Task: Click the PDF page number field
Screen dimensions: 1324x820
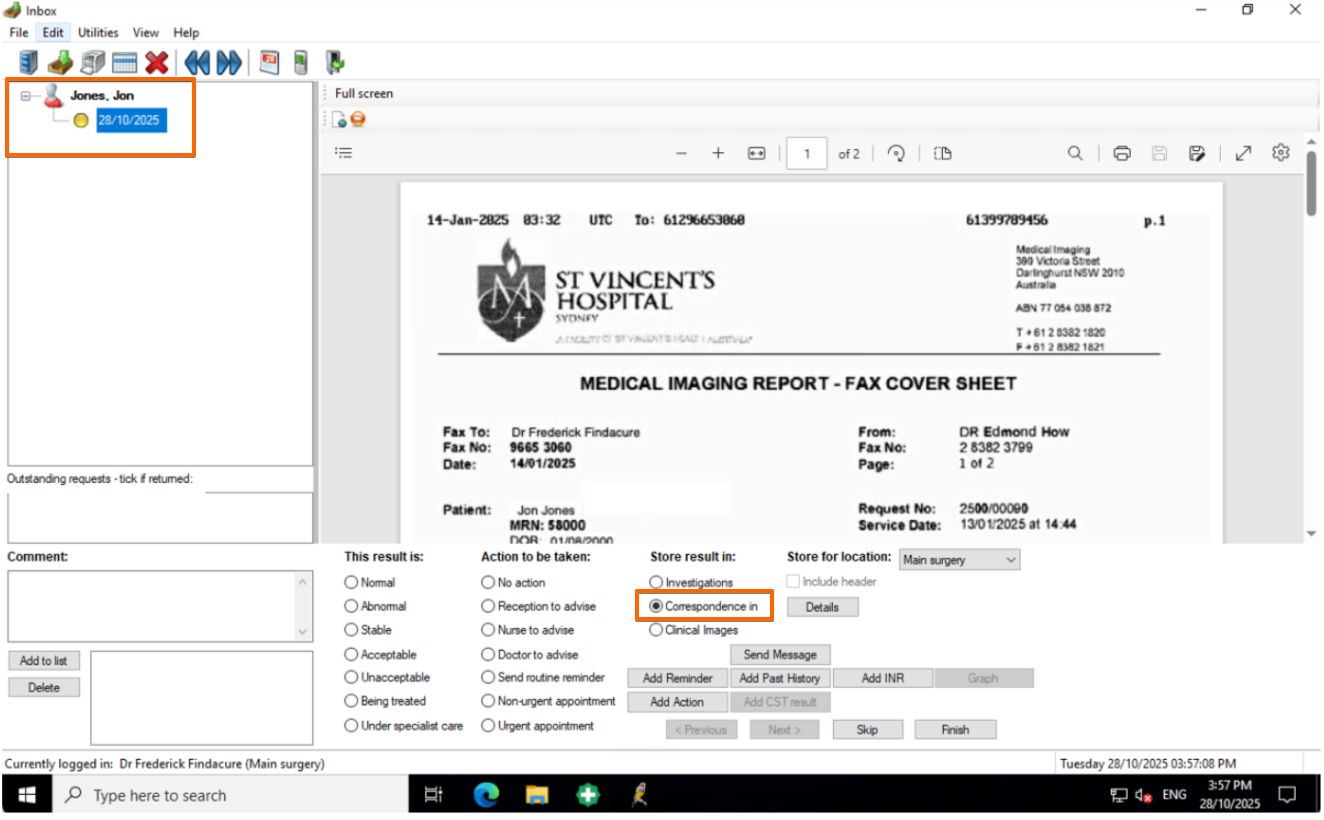Action: [807, 154]
